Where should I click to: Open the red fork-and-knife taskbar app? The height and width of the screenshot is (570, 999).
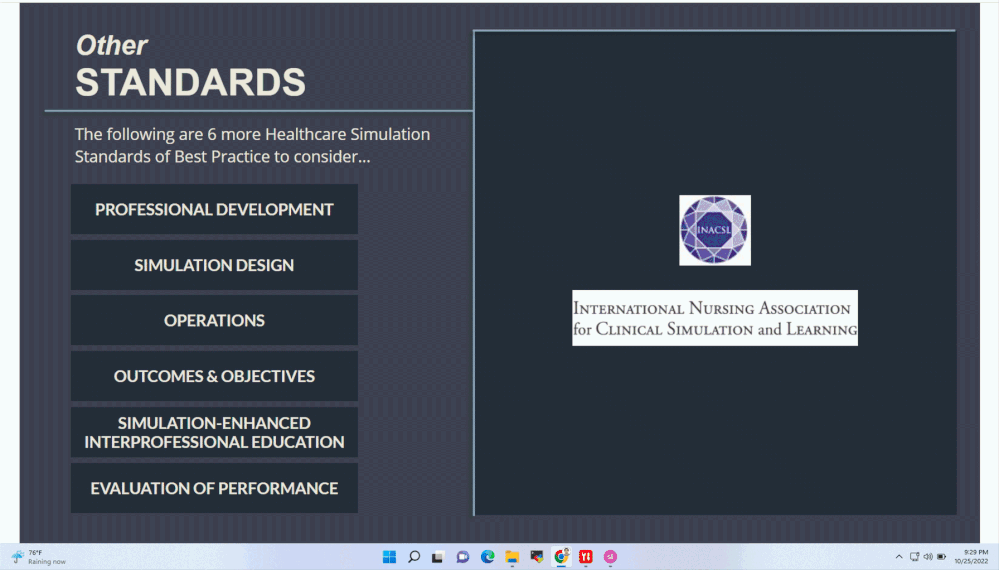pyautogui.click(x=586, y=557)
